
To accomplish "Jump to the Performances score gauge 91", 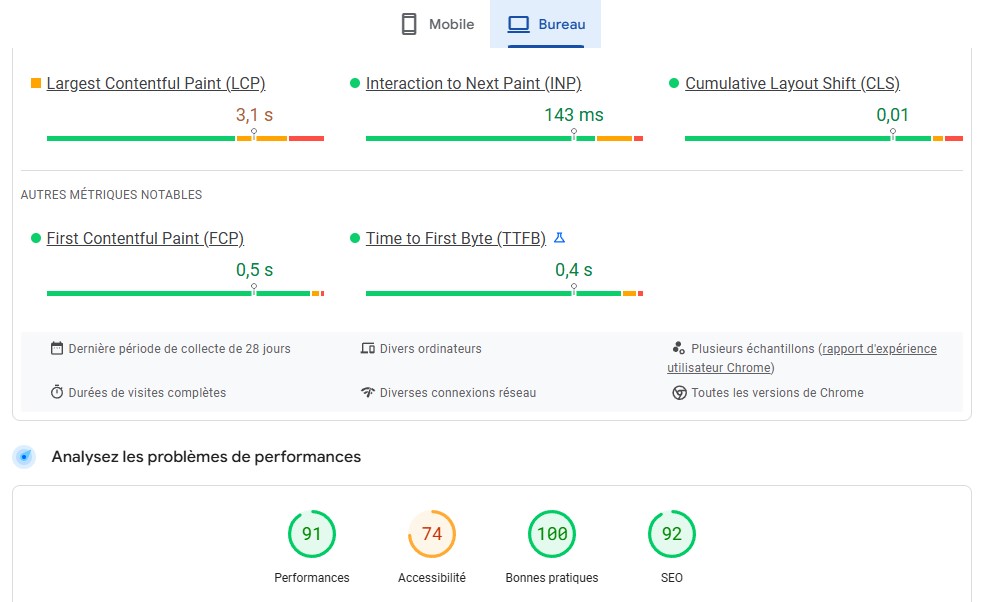I will (312, 534).
